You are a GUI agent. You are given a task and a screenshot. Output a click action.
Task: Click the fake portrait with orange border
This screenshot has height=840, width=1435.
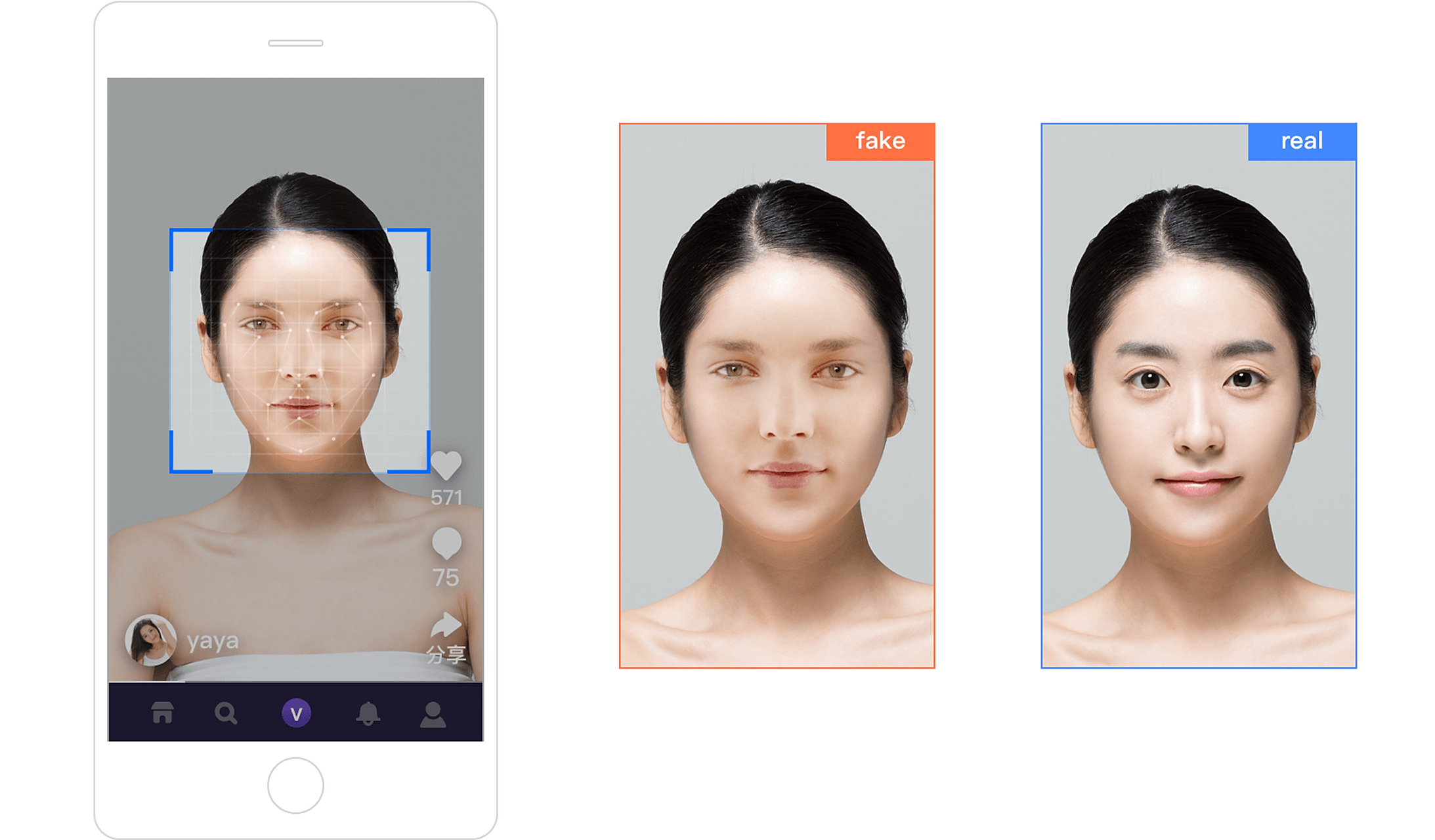(x=777, y=407)
